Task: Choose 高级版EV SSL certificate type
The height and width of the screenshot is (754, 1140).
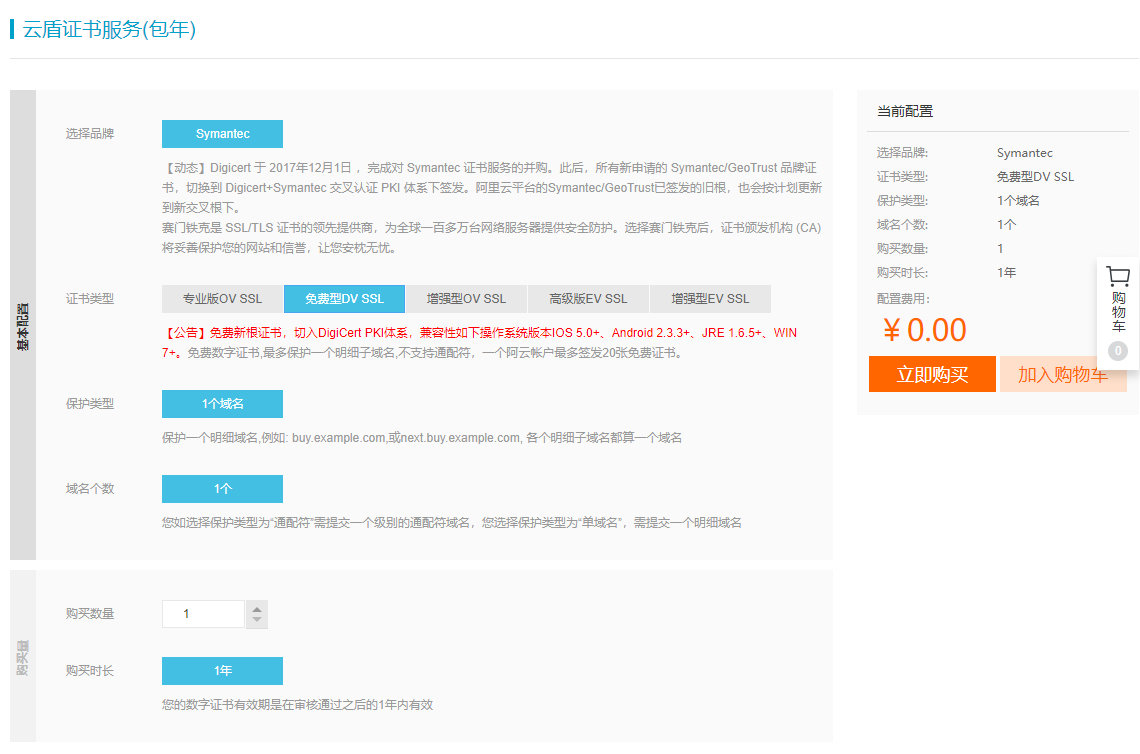Action: click(x=588, y=299)
